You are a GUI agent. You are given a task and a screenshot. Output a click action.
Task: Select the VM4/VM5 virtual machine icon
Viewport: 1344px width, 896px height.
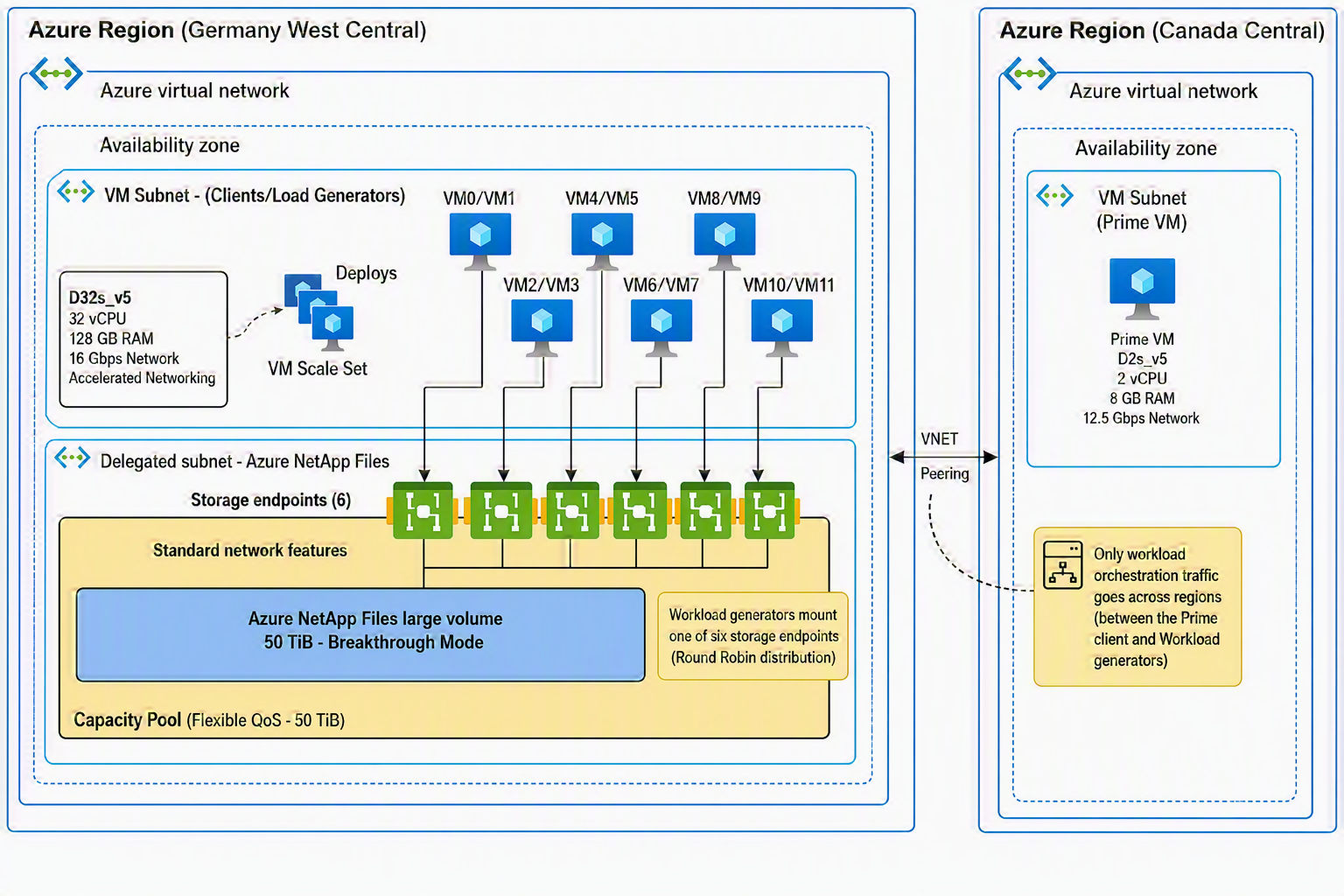point(602,241)
